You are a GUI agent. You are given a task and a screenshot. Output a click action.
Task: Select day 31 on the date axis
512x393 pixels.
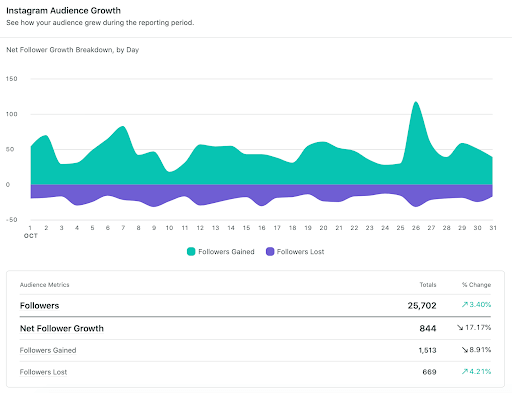pyautogui.click(x=493, y=228)
